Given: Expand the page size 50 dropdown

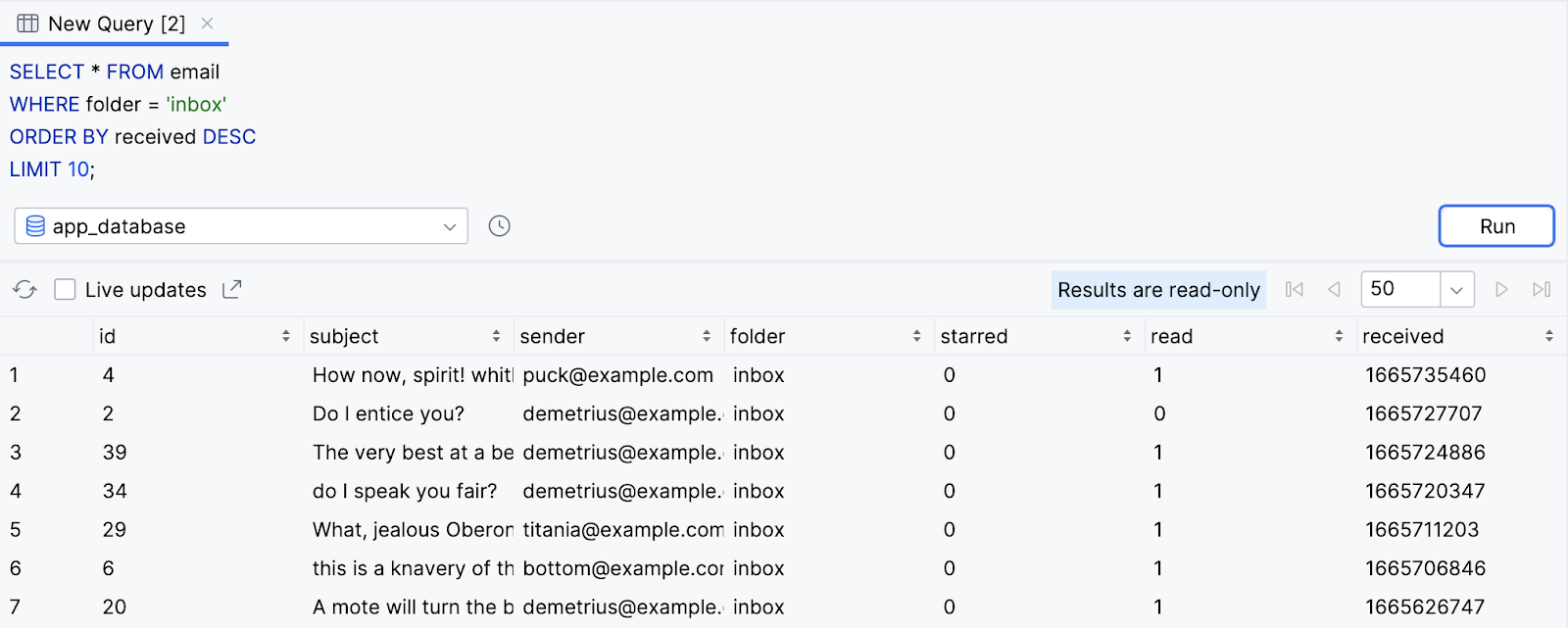Looking at the screenshot, I should pos(1456,290).
